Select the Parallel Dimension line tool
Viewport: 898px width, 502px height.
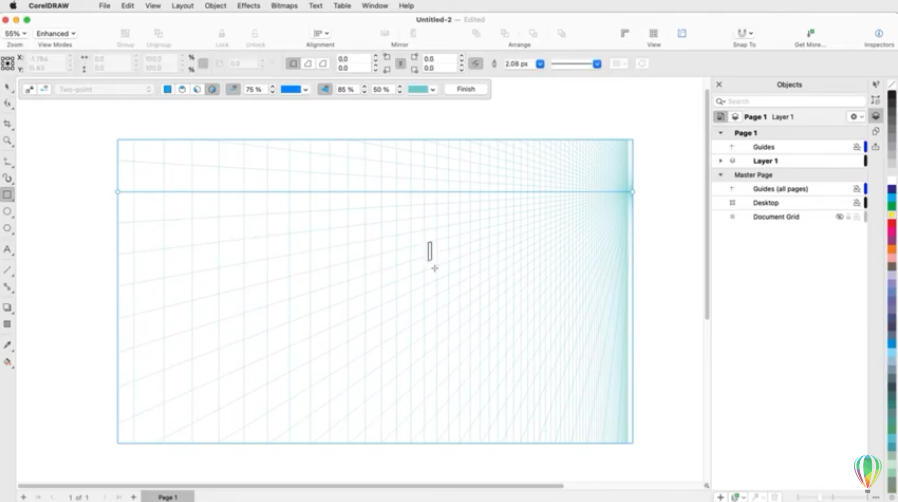point(7,270)
